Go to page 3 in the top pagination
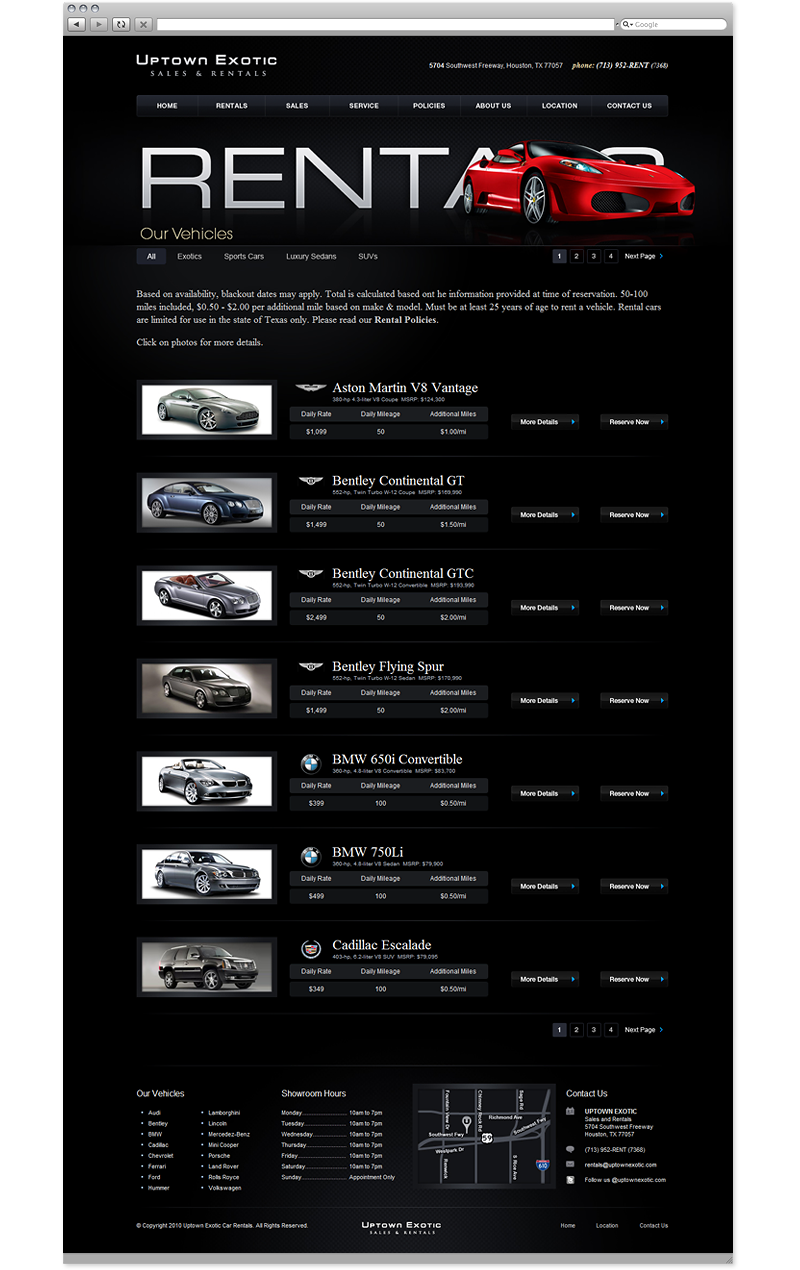This screenshot has height=1270, width=800. [594, 257]
